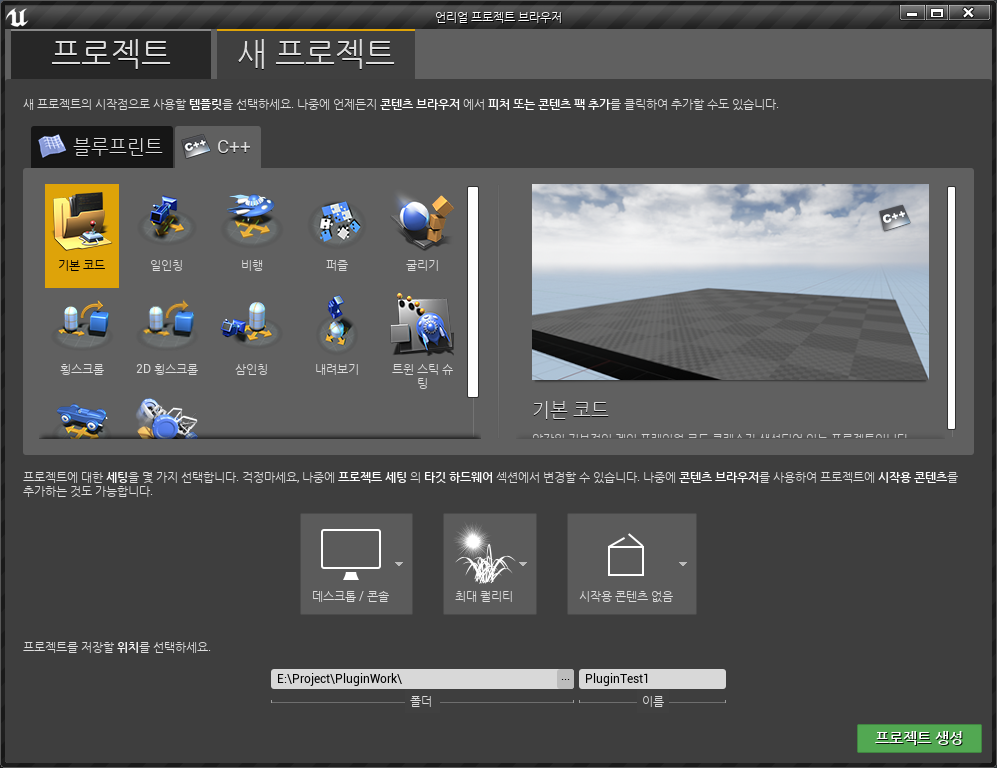
Task: Click the Unreal Engine logo
Action: [17, 15]
